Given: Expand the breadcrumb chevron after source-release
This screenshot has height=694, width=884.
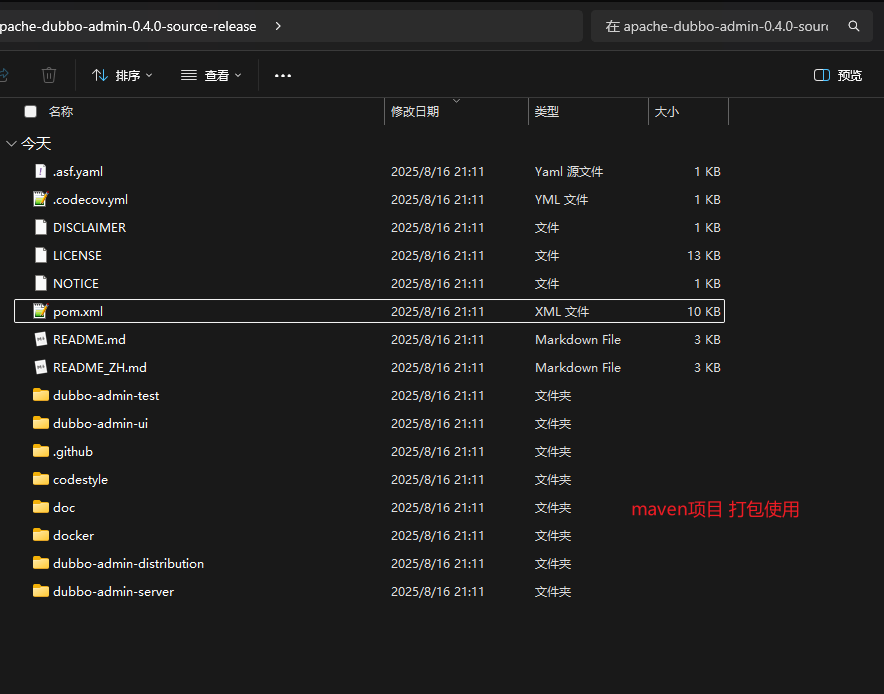Looking at the screenshot, I should click(x=278, y=26).
